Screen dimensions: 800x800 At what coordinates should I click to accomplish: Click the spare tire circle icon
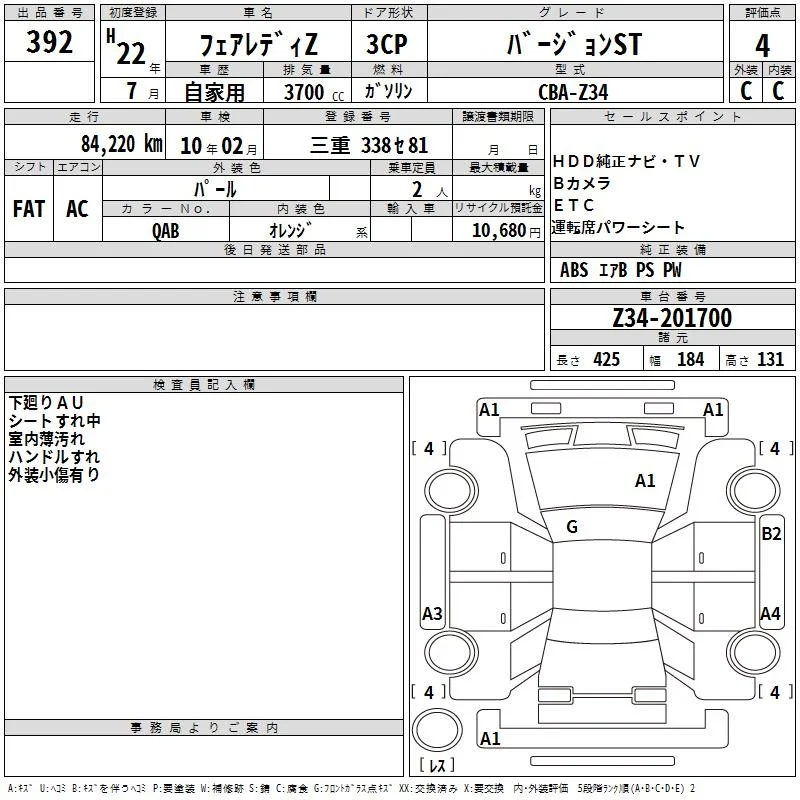(x=437, y=730)
